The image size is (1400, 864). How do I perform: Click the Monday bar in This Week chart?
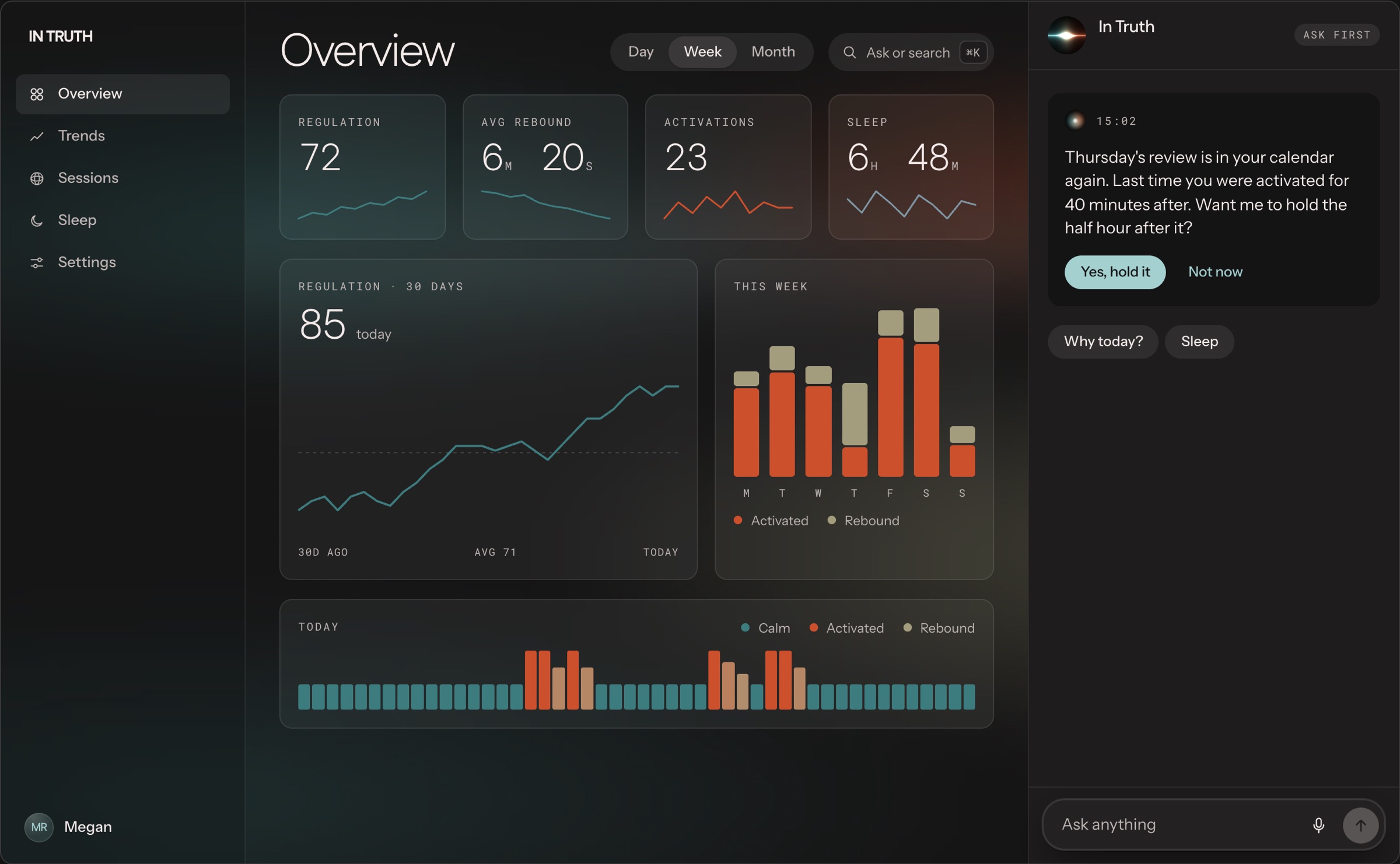[x=746, y=424]
